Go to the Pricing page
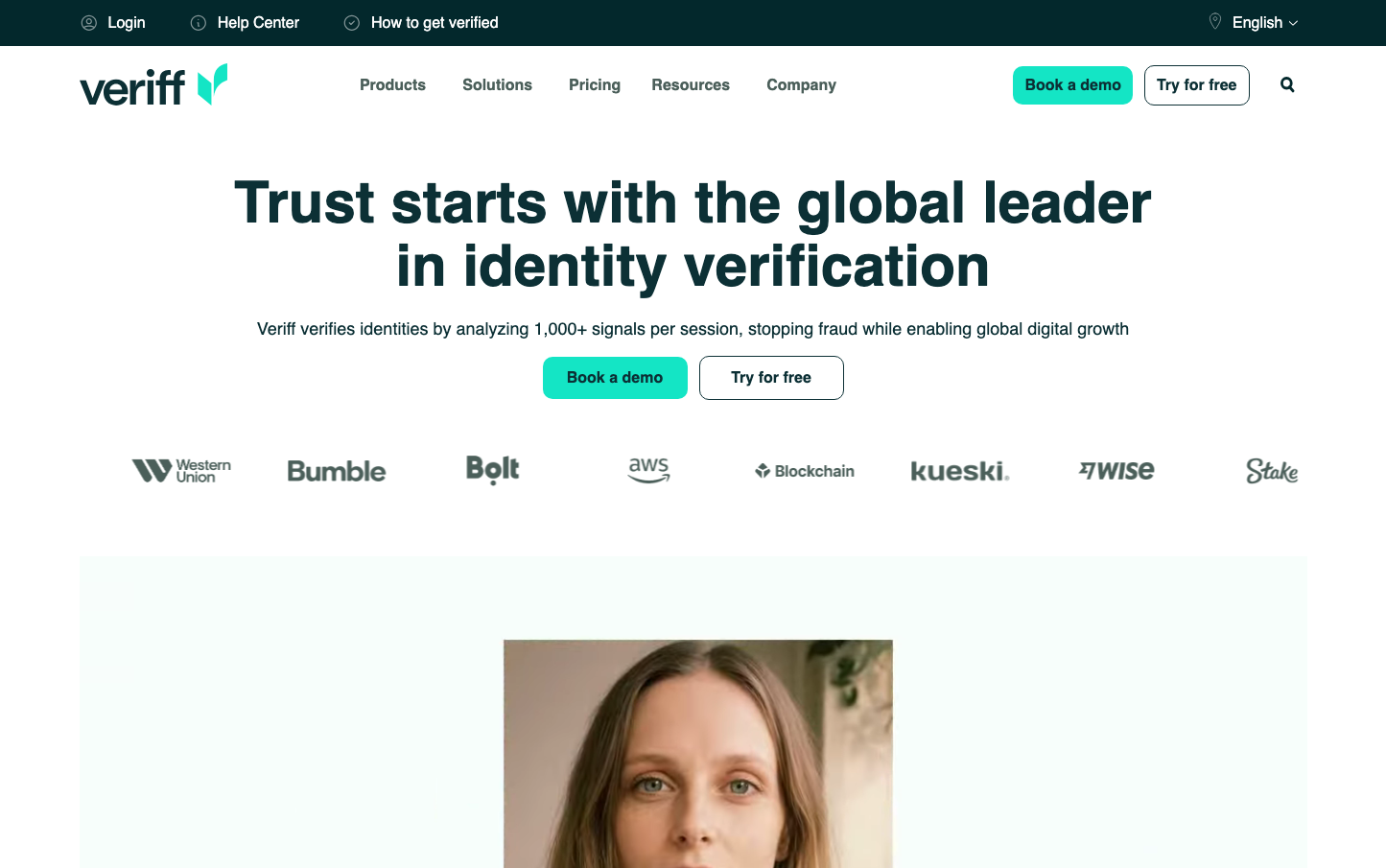This screenshot has height=868, width=1386. pyautogui.click(x=595, y=85)
